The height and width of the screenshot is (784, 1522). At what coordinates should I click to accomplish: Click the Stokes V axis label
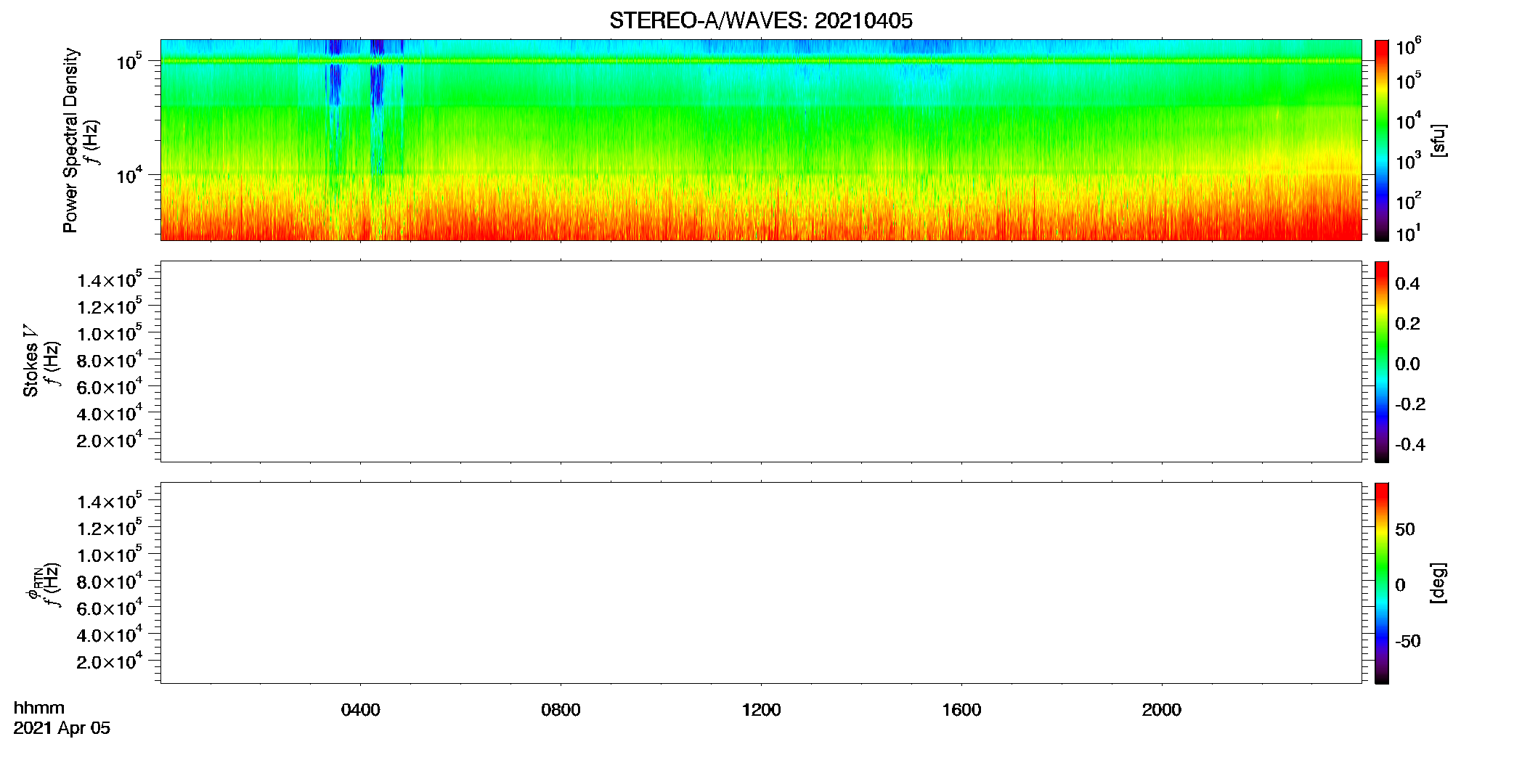coord(30,361)
